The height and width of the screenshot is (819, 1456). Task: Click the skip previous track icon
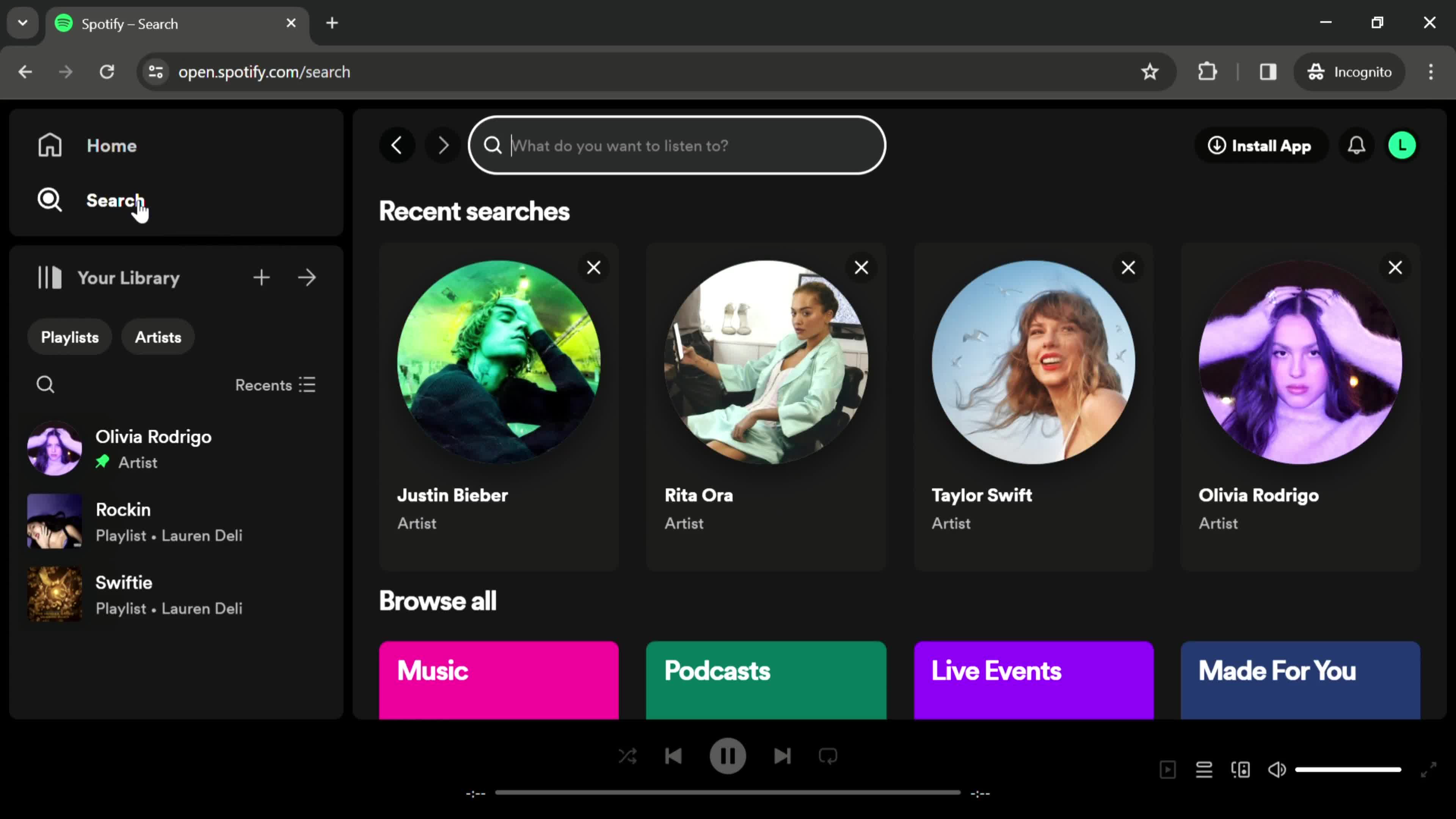[x=674, y=757]
